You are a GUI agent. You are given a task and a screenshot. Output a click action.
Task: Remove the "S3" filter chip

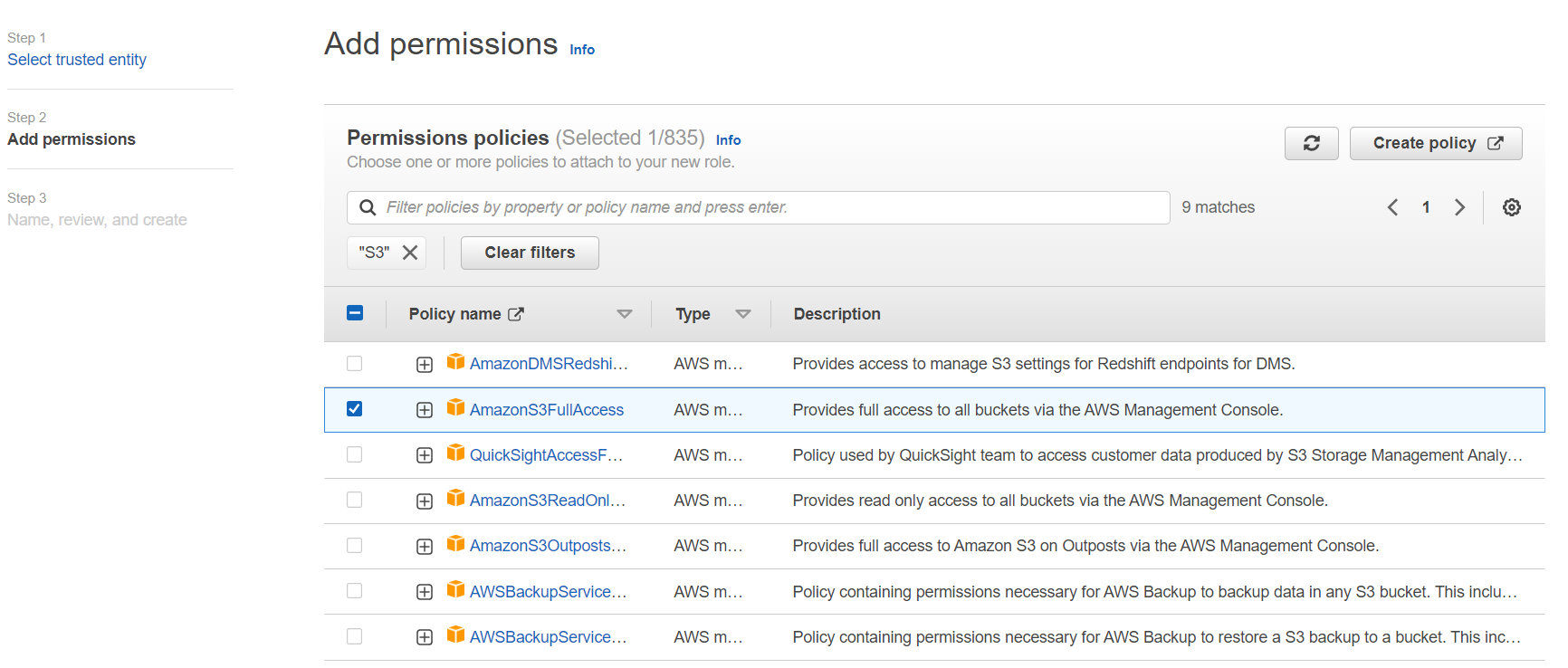tap(410, 253)
